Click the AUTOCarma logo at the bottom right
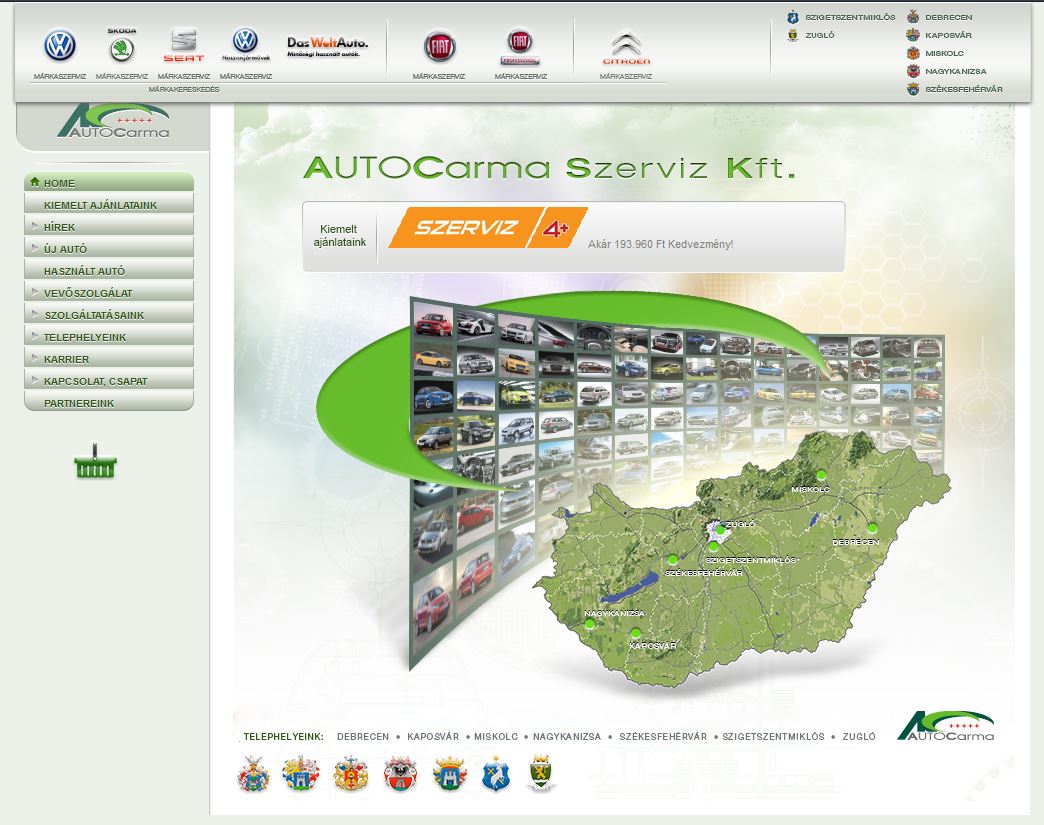 coord(945,726)
